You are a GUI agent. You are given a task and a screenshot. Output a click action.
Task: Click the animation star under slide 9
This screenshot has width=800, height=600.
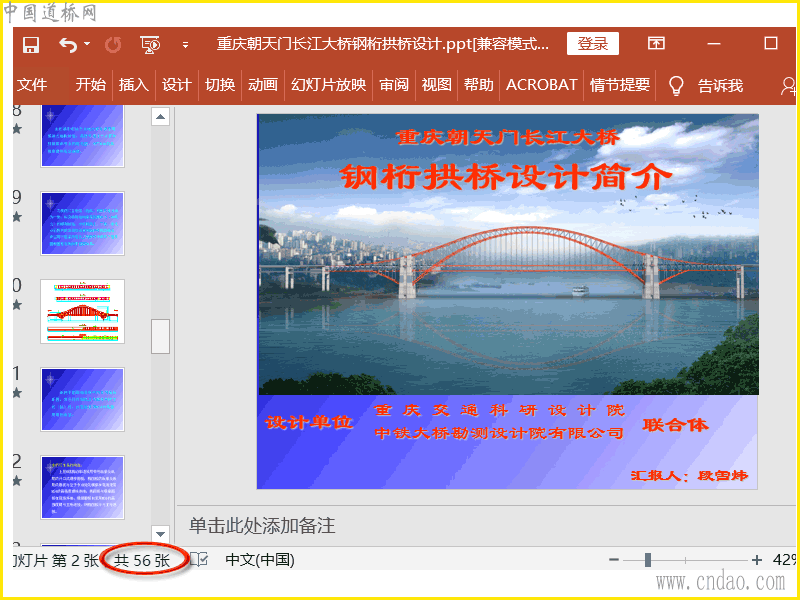pos(17,217)
